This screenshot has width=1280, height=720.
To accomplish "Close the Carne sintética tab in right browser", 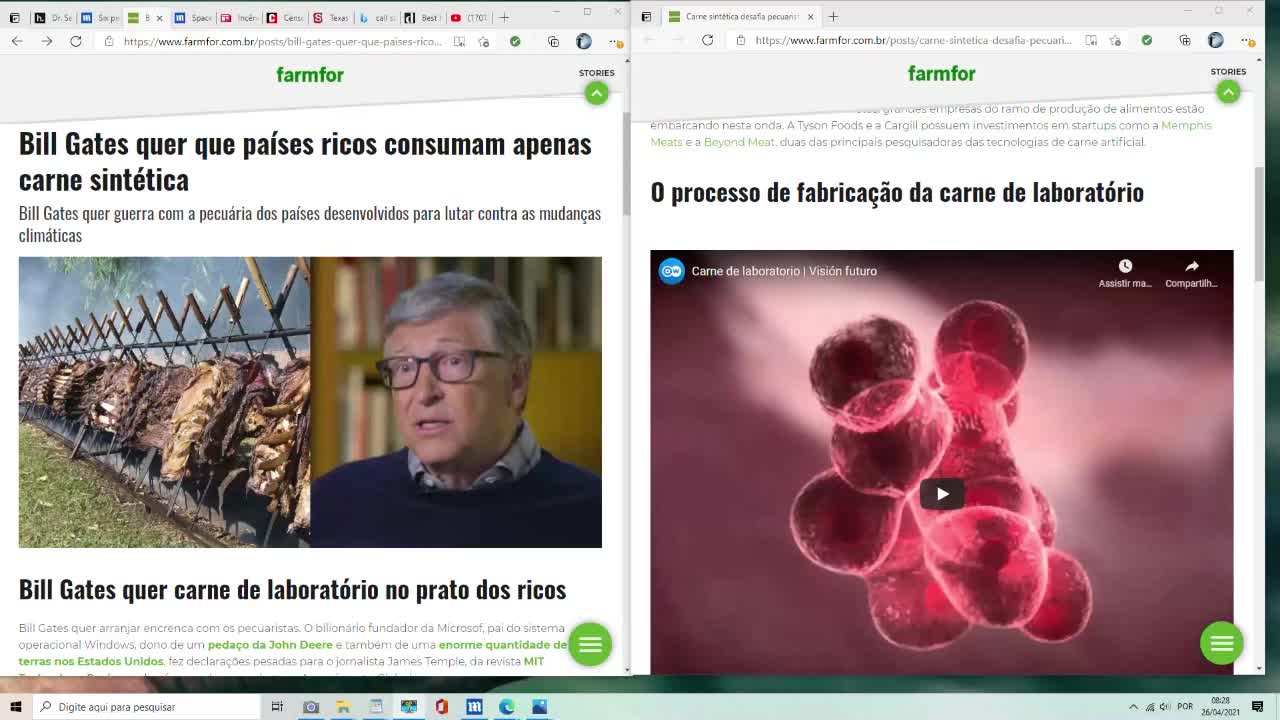I will click(810, 16).
